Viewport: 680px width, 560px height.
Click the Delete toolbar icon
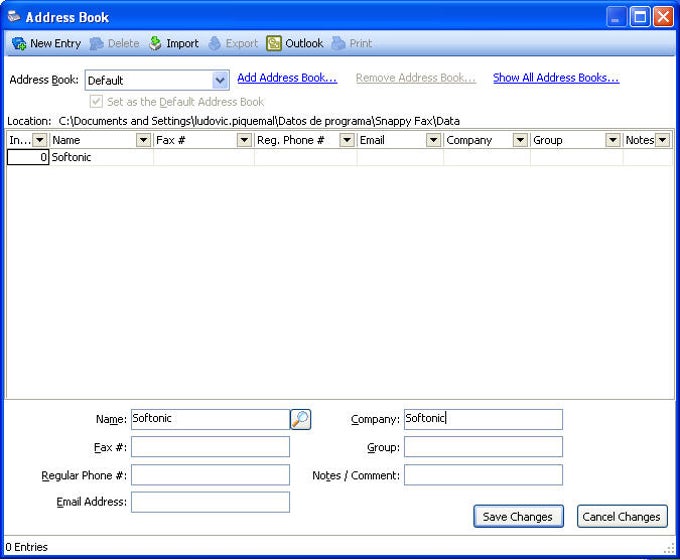point(96,43)
